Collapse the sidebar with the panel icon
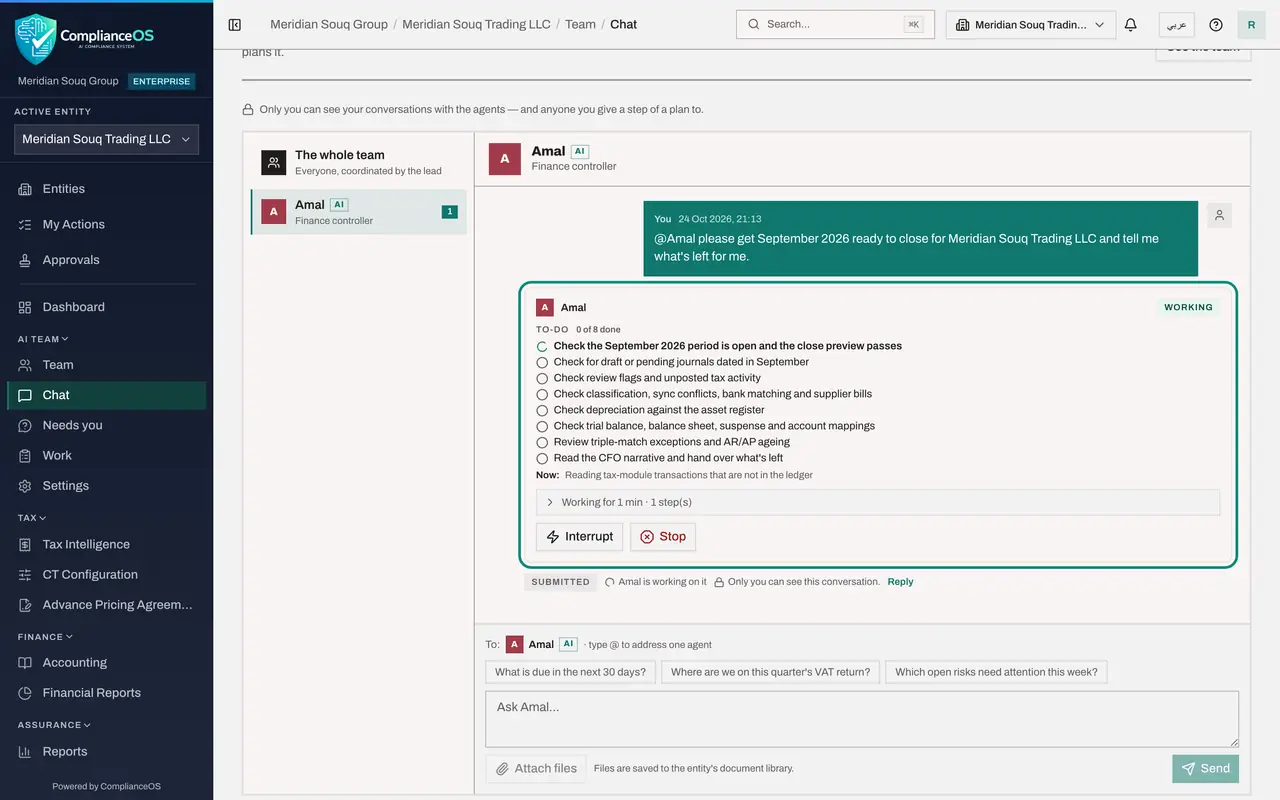Image resolution: width=1280 pixels, height=800 pixels. (235, 24)
